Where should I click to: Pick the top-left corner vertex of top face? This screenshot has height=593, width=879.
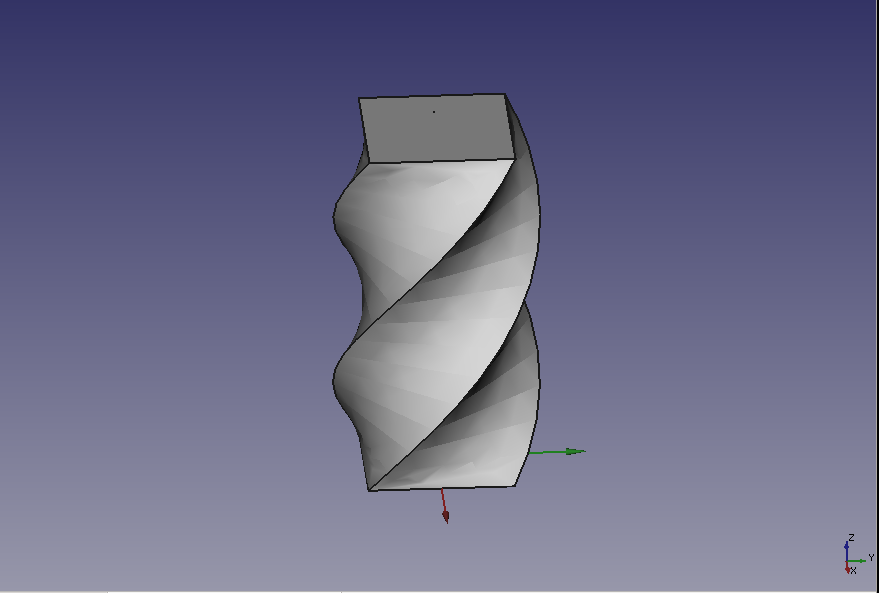[x=359, y=99]
